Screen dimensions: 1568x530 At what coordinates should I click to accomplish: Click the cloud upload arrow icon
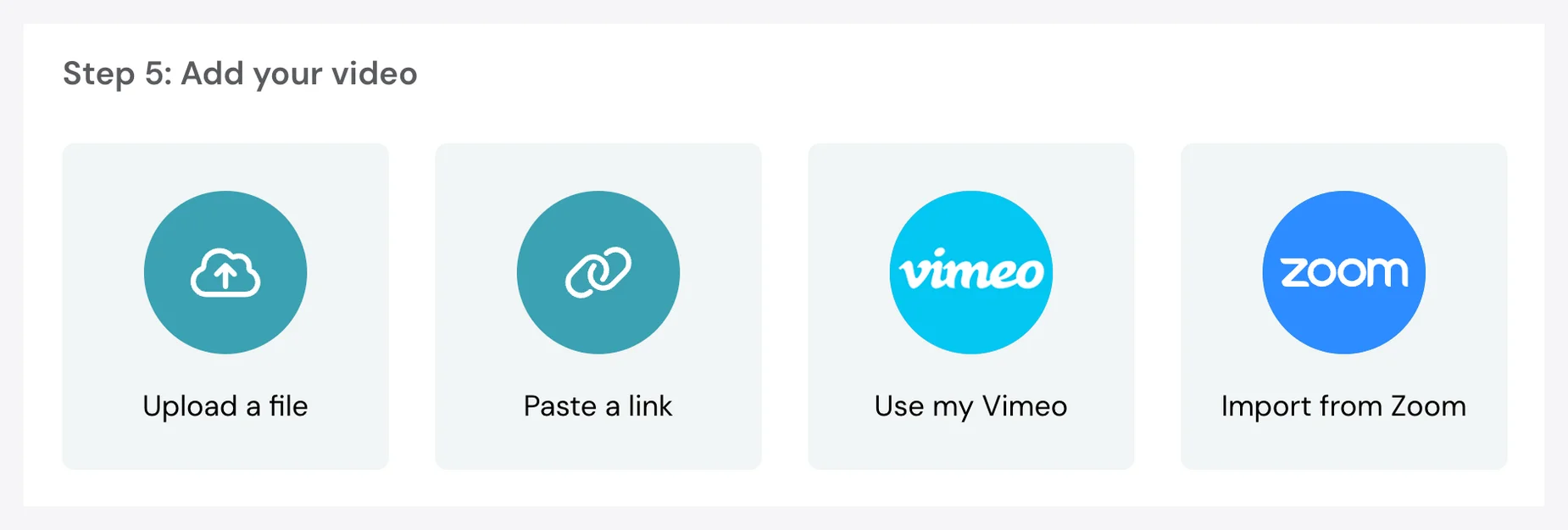click(225, 273)
